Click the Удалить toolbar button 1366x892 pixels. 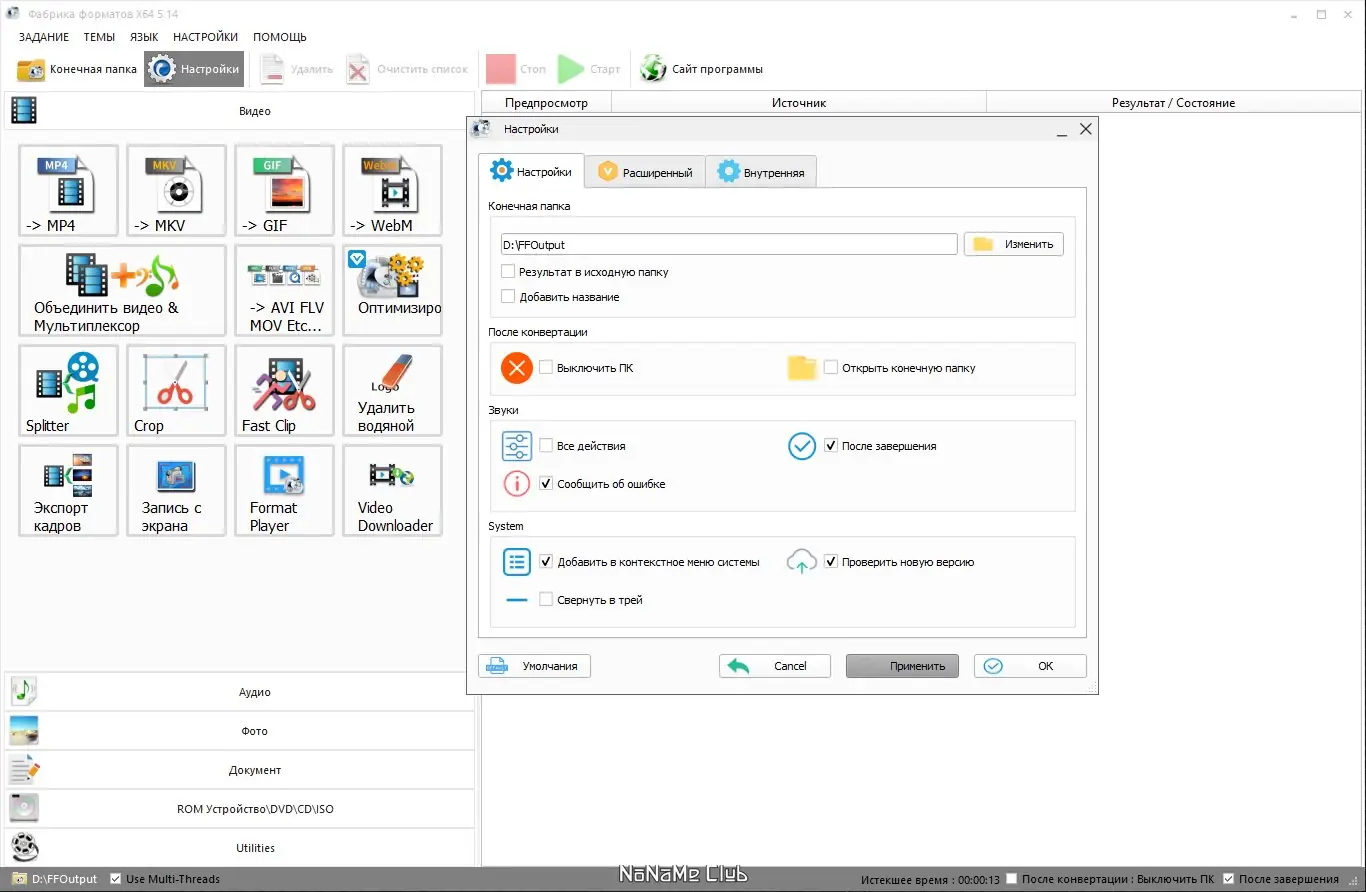coord(296,69)
